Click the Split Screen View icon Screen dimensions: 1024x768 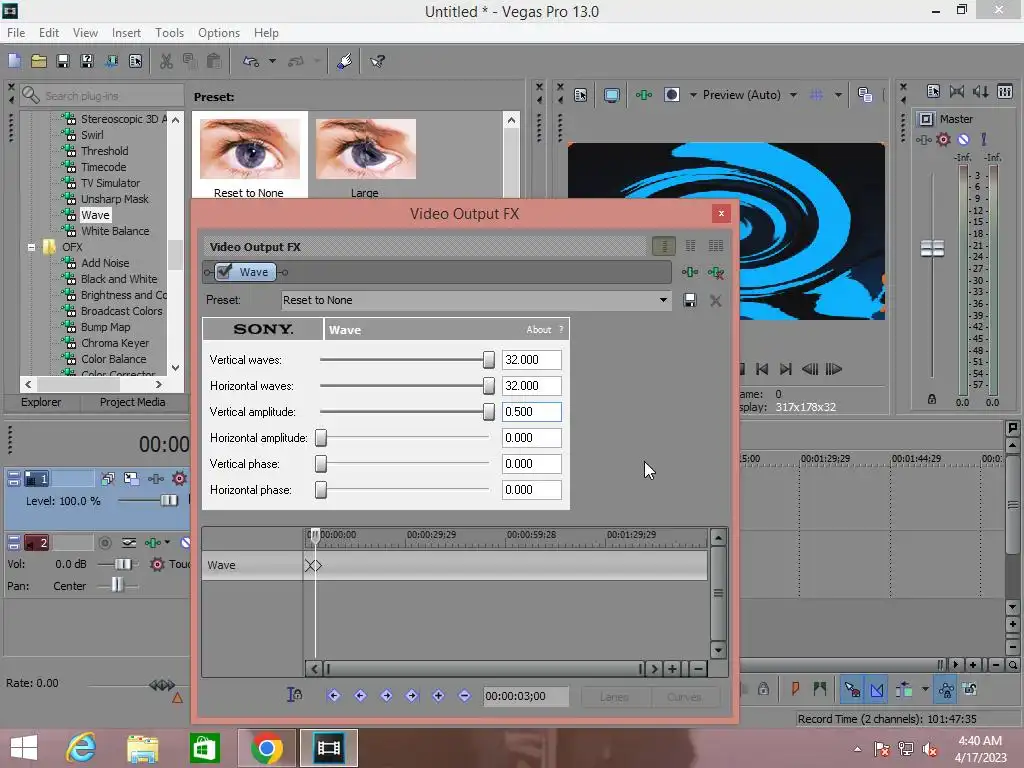point(671,95)
